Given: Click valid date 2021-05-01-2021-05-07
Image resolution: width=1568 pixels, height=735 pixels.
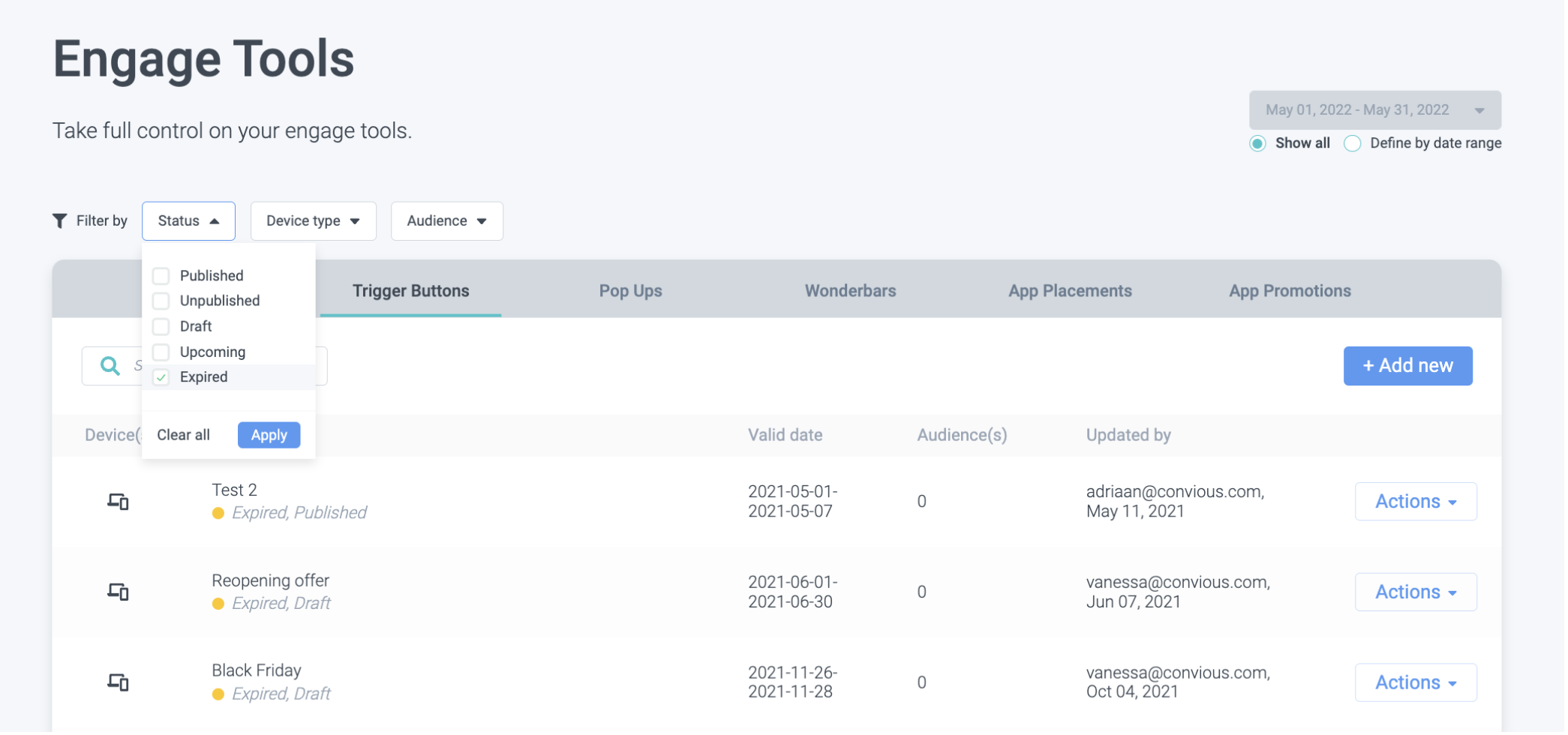Looking at the screenshot, I should tap(792, 502).
